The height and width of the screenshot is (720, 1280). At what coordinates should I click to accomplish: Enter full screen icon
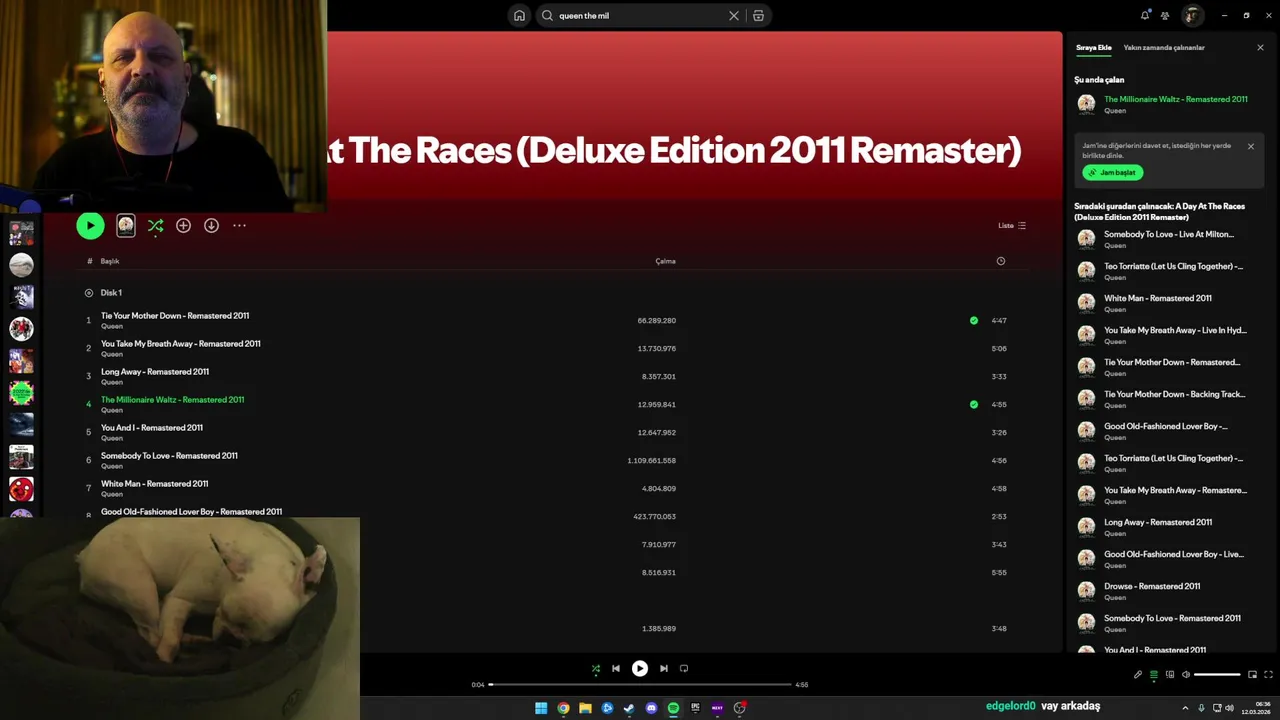[x=1268, y=675]
